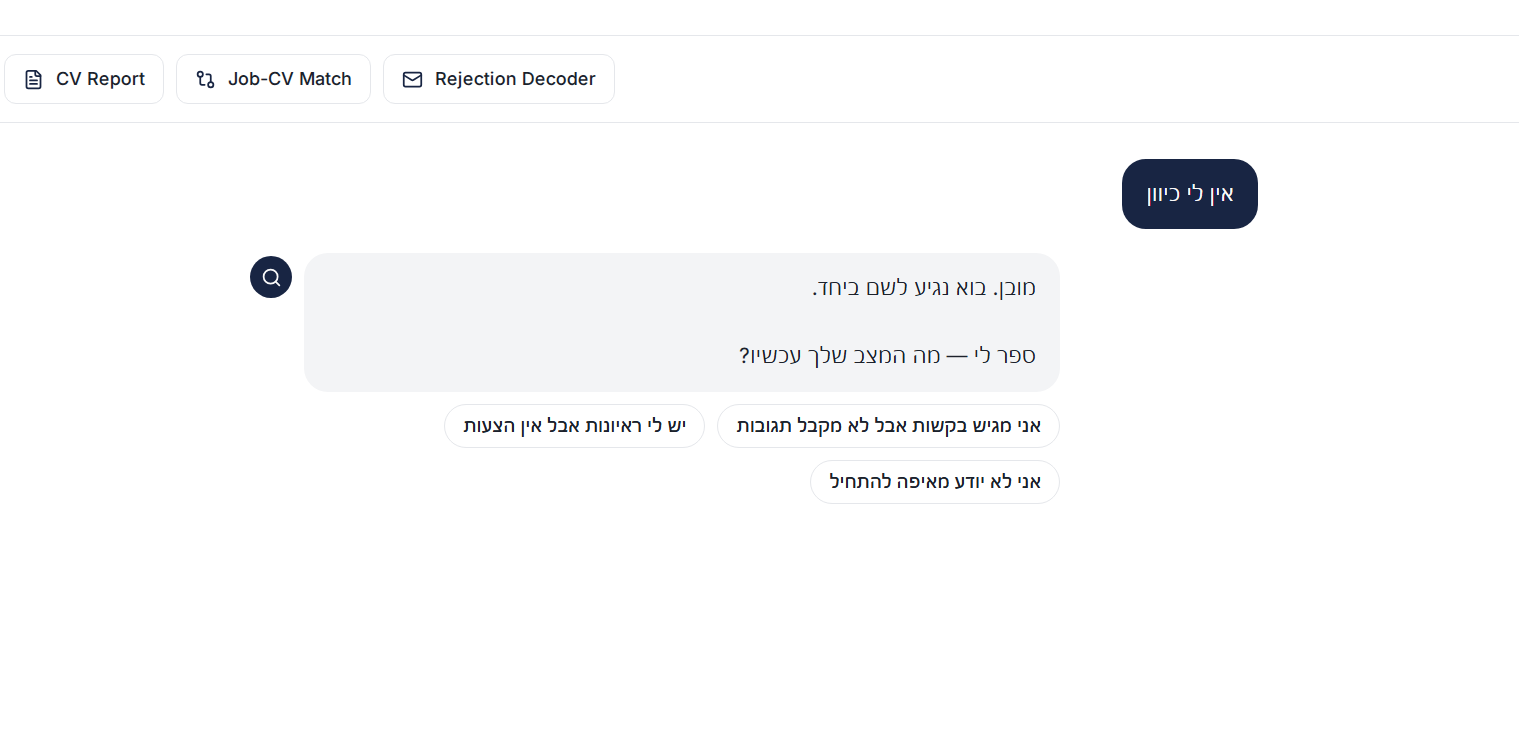The height and width of the screenshot is (732, 1519).
Task: Select the suggestion "אני לא יודע מאיפה להתחיל"
Action: coord(934,482)
